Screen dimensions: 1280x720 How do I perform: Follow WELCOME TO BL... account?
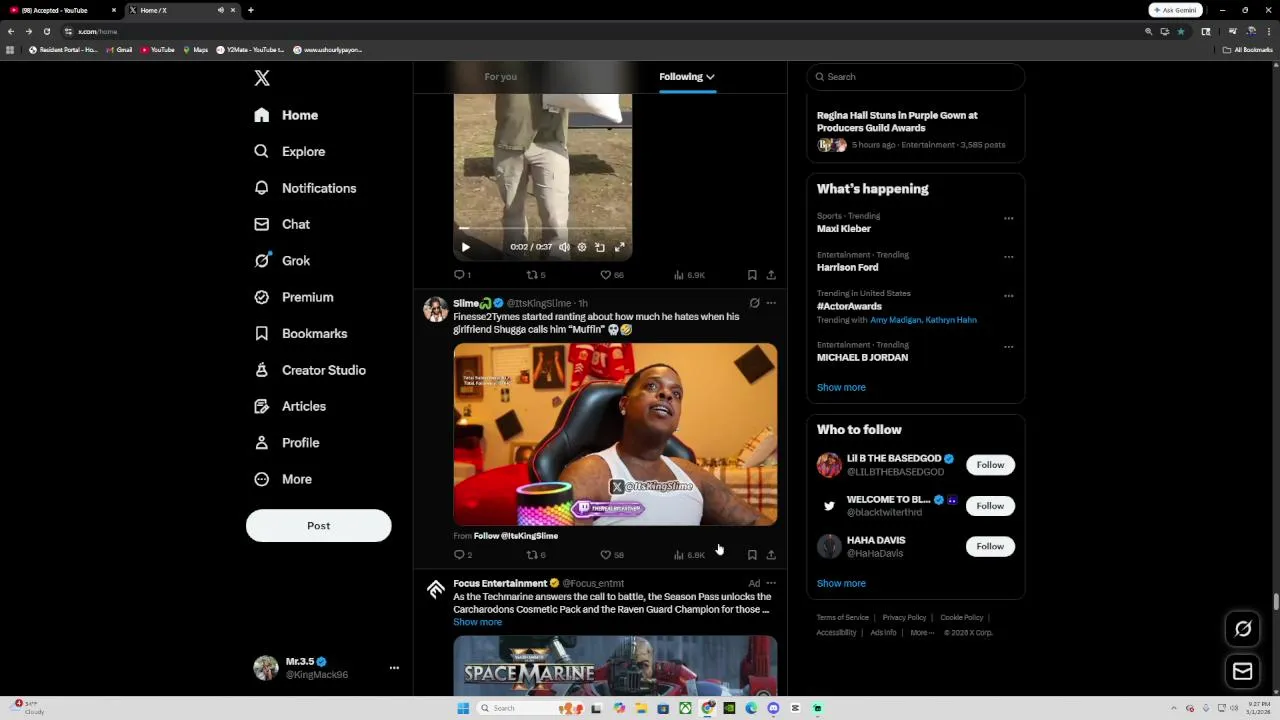click(990, 506)
